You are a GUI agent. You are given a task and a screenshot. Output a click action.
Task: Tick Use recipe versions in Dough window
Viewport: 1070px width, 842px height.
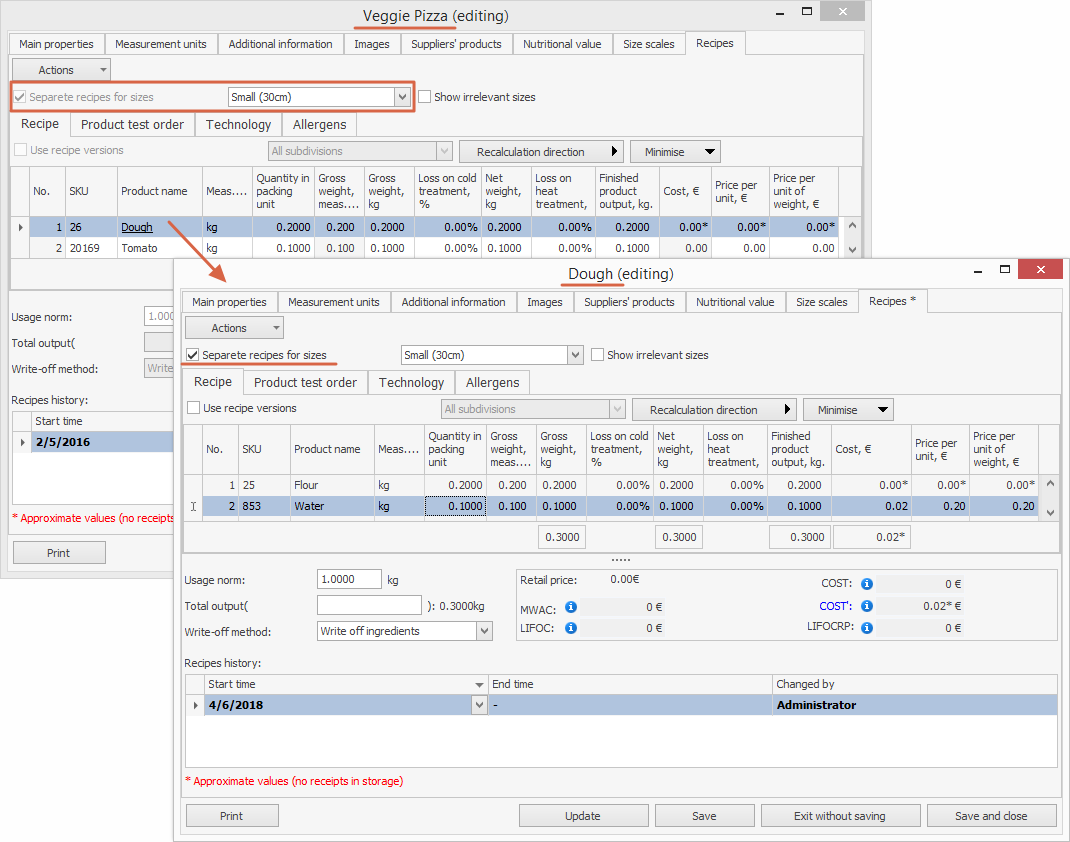point(194,408)
